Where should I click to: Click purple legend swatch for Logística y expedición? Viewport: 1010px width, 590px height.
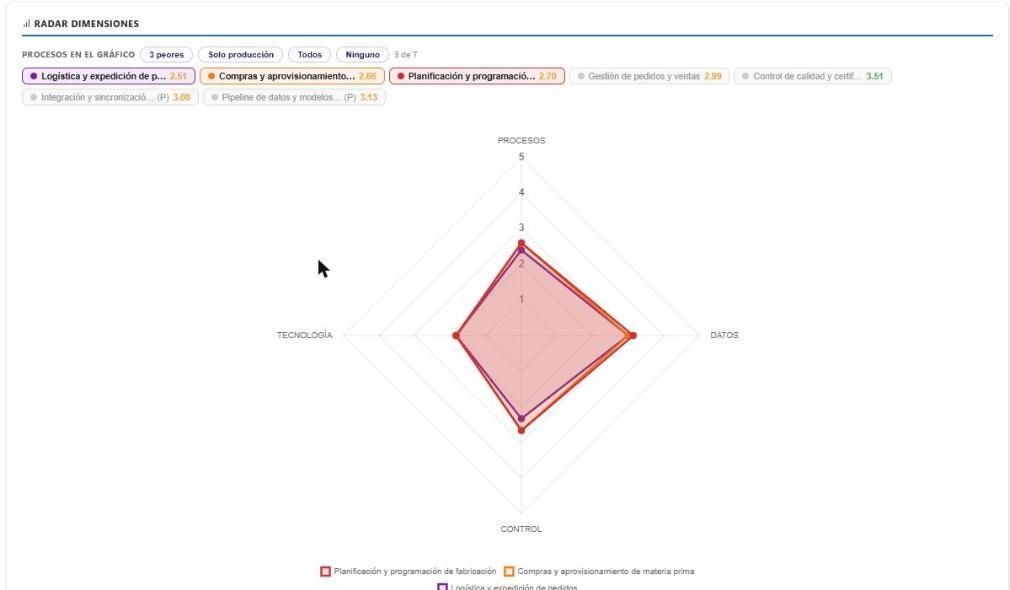coord(442,587)
